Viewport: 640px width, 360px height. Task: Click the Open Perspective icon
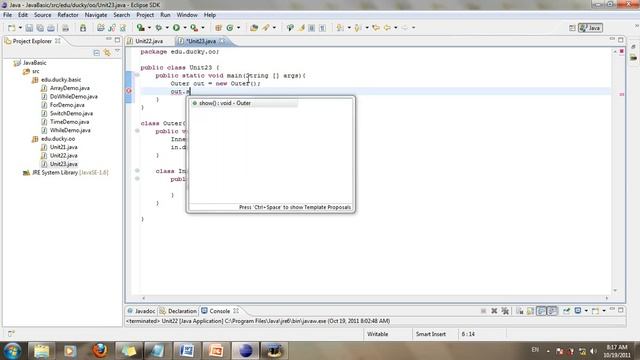pos(572,28)
